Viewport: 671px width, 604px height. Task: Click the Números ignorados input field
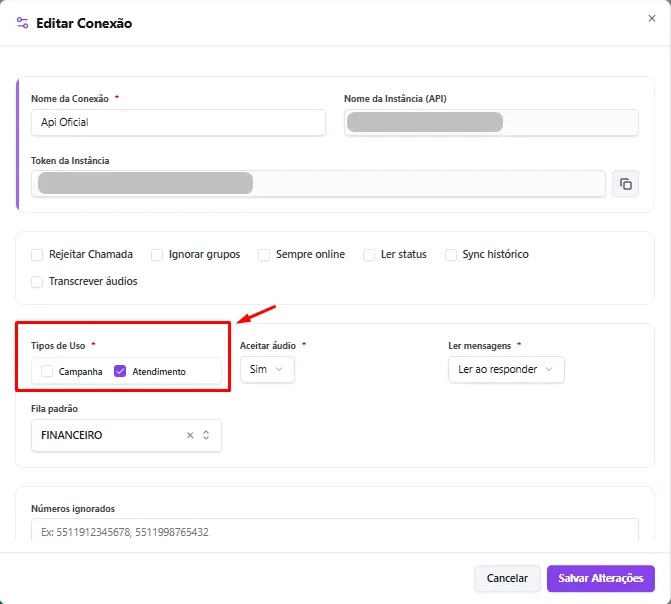pyautogui.click(x=335, y=532)
